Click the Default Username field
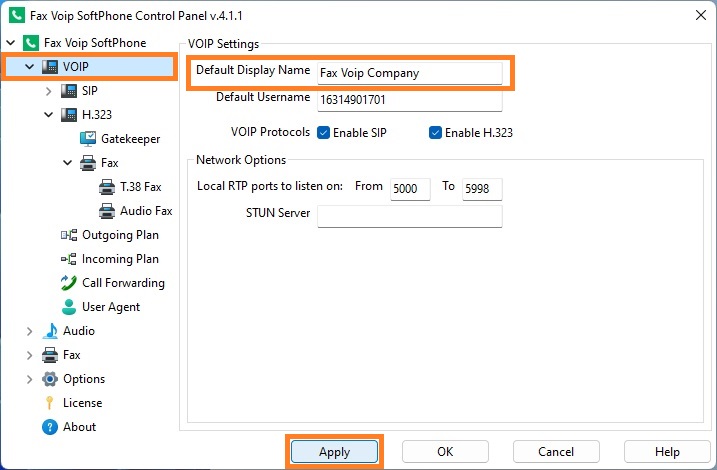The height and width of the screenshot is (470, 717). click(x=410, y=100)
